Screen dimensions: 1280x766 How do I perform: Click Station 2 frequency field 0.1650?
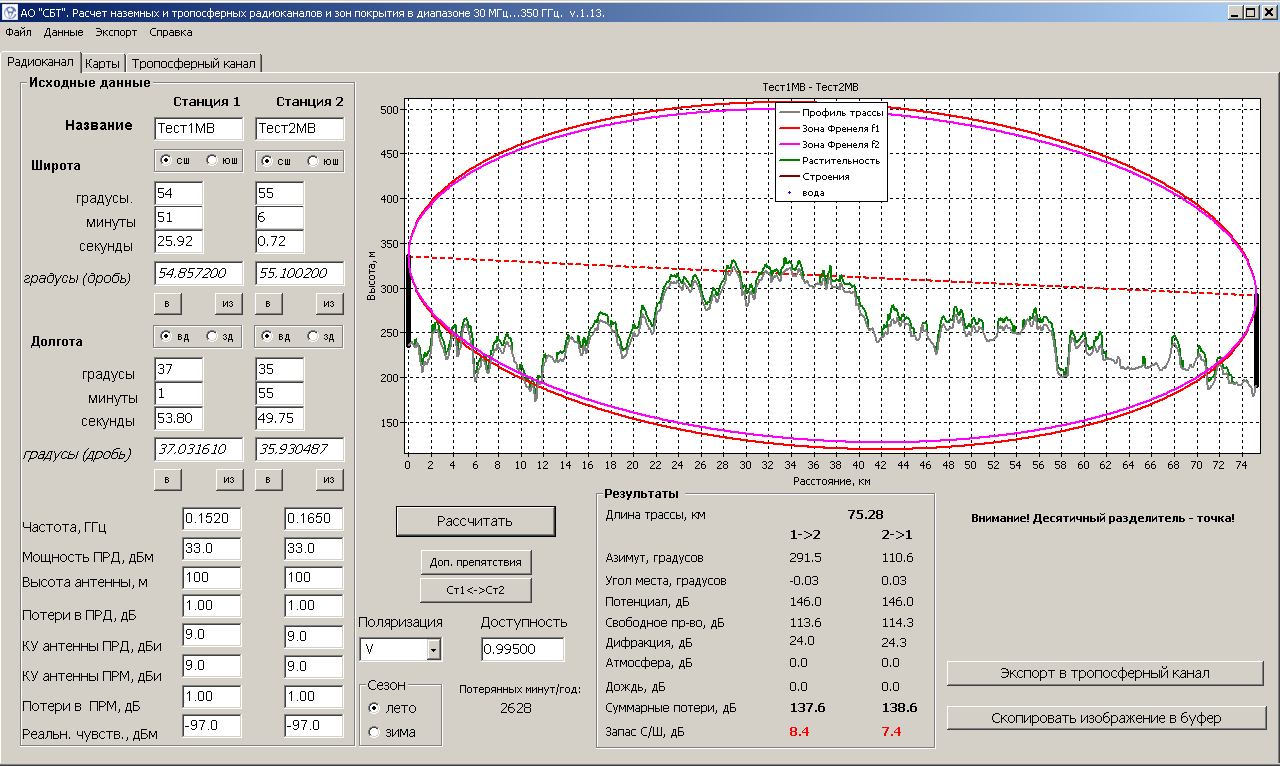click(x=314, y=519)
